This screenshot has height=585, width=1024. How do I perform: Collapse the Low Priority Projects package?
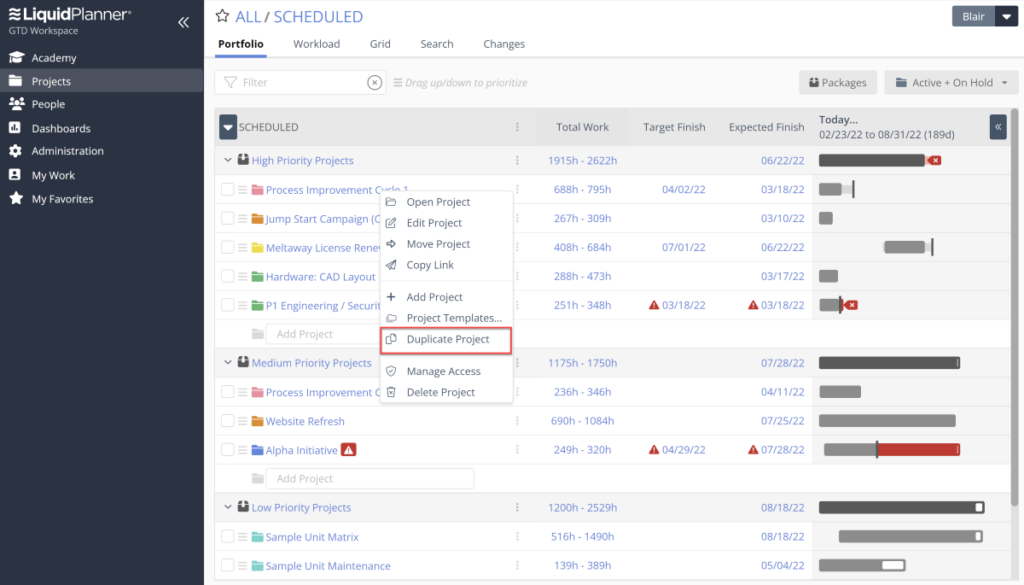point(227,507)
